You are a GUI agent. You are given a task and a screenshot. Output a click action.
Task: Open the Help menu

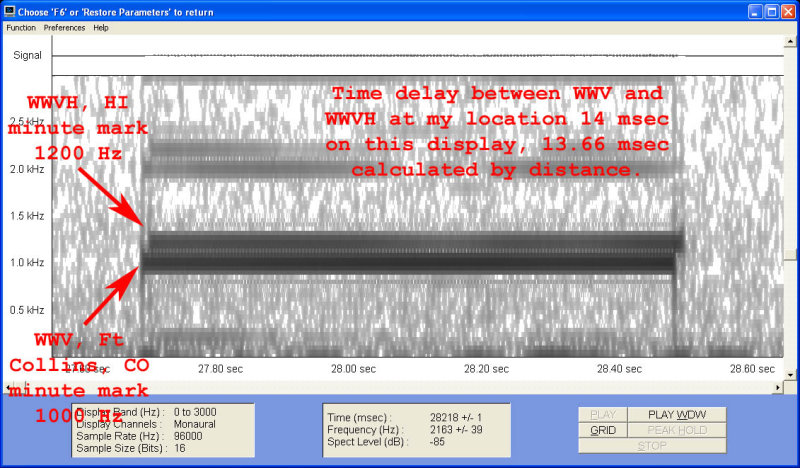101,28
